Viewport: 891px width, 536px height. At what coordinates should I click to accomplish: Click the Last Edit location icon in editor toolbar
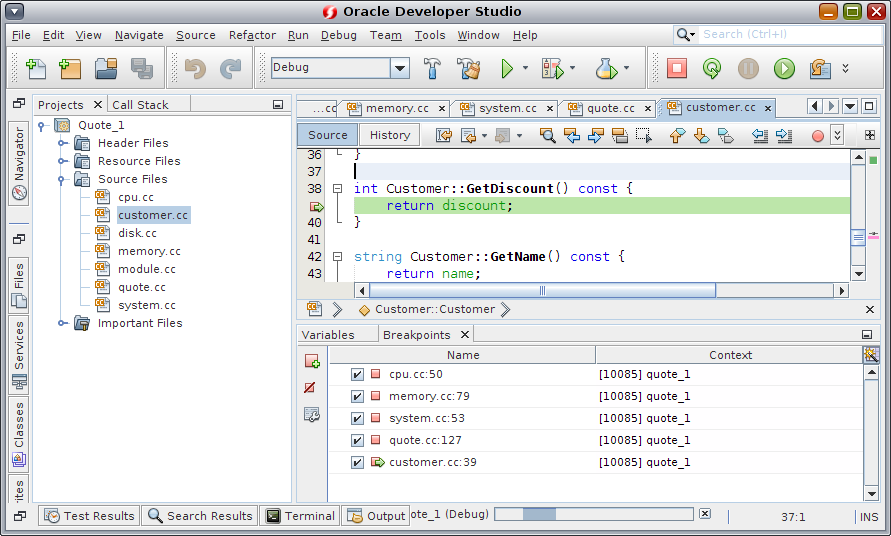click(444, 135)
